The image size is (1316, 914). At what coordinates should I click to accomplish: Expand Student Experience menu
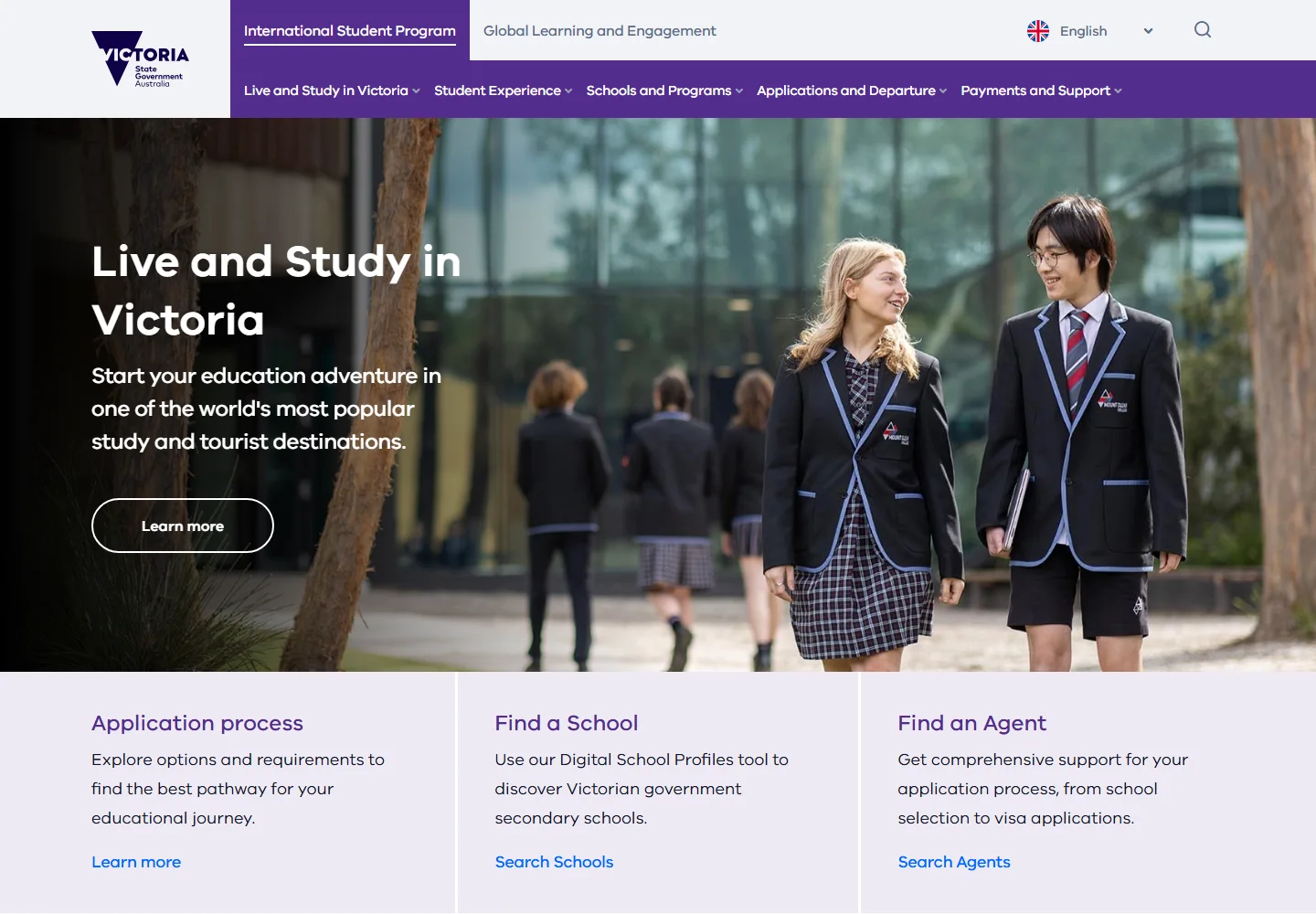(x=504, y=90)
